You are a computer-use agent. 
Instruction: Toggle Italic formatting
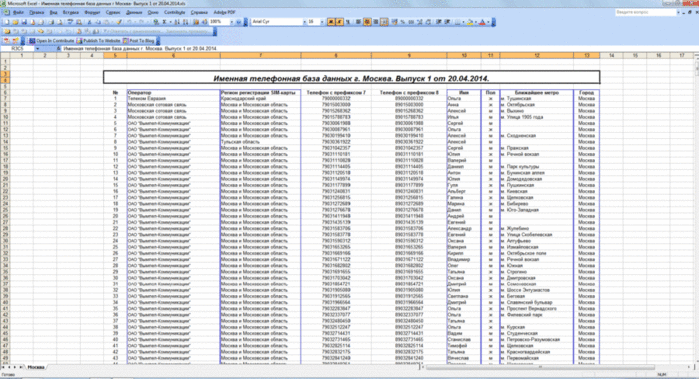tap(339, 22)
